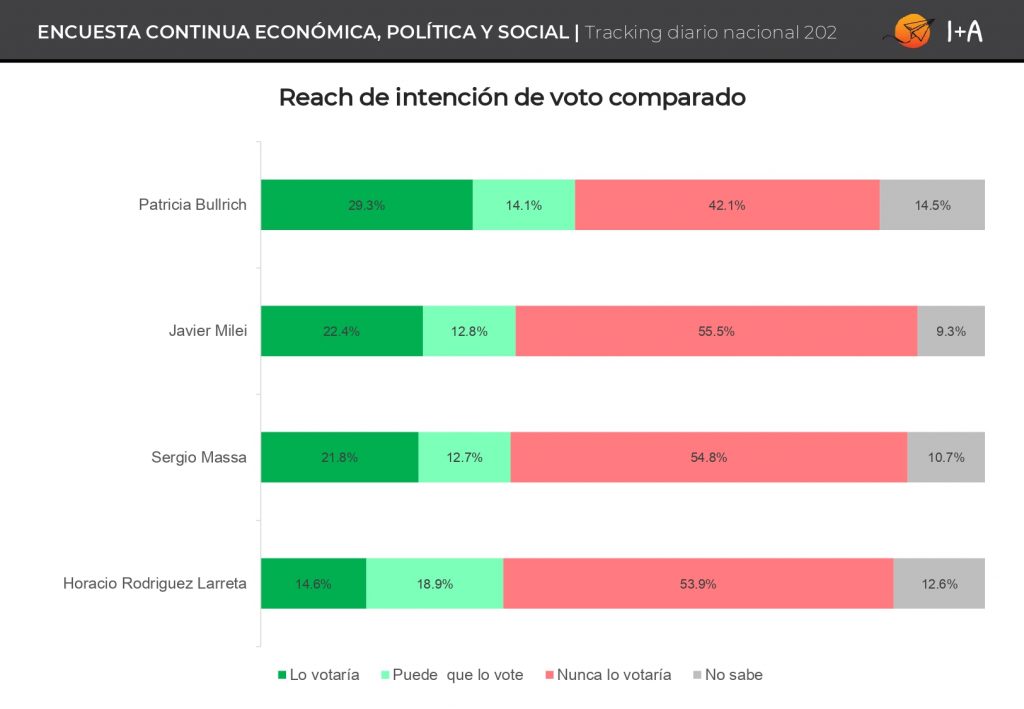Click the gray 'No sabe' legend swatch
Viewport: 1024px width, 709px height.
697,675
